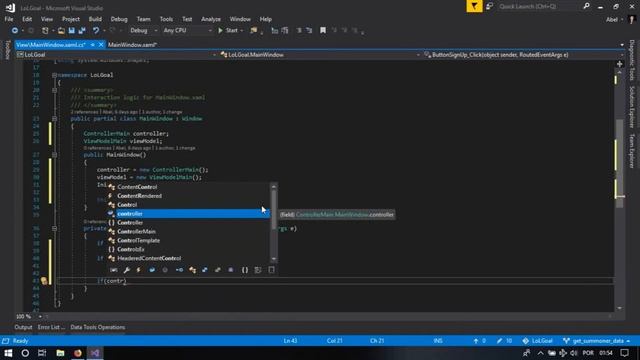Open the LoLGoal.MainWindow type dropdown
This screenshot has height=360, width=640.
click(x=320, y=55)
